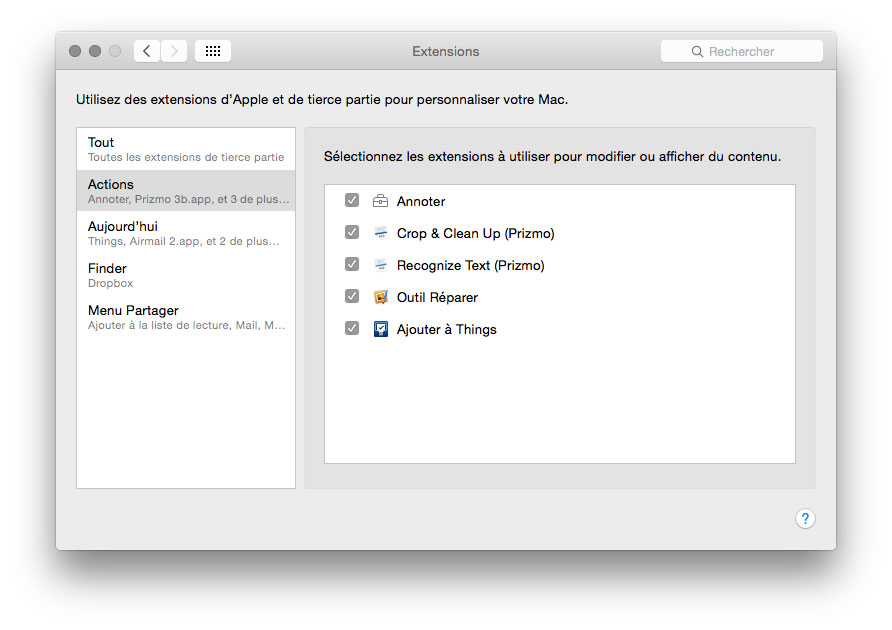Screen dimensions: 892x630
Task: Click the Crop & Clean Up (Prizmo) label
Action: pos(476,233)
